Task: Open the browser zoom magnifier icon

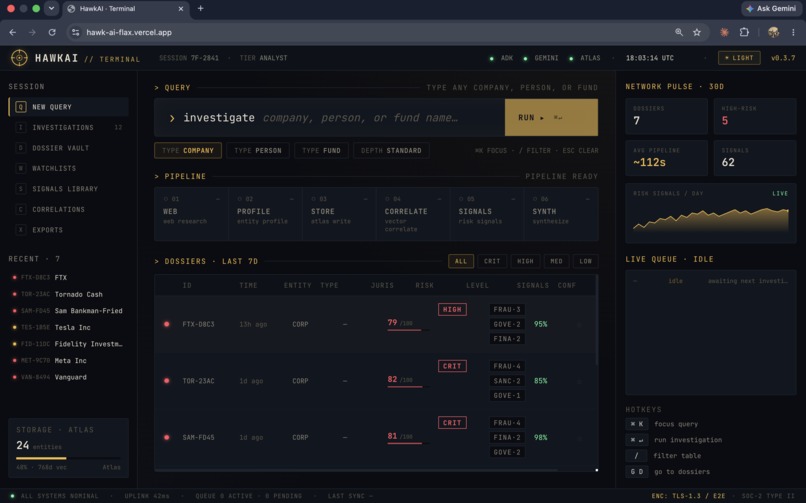Action: tap(679, 32)
